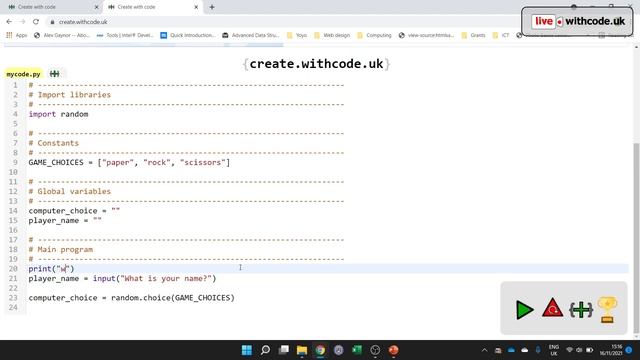Open the gold trophy challenges icon
This screenshot has width=640, height=360.
pyautogui.click(x=607, y=309)
